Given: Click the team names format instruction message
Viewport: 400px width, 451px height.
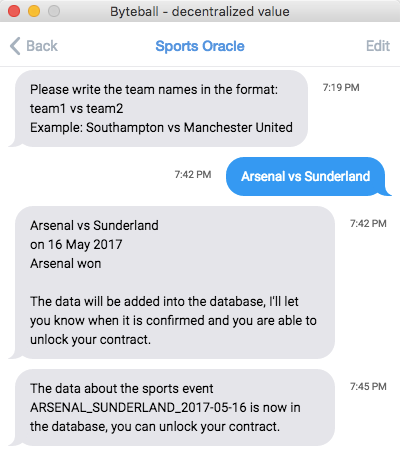Looking at the screenshot, I should (x=158, y=109).
